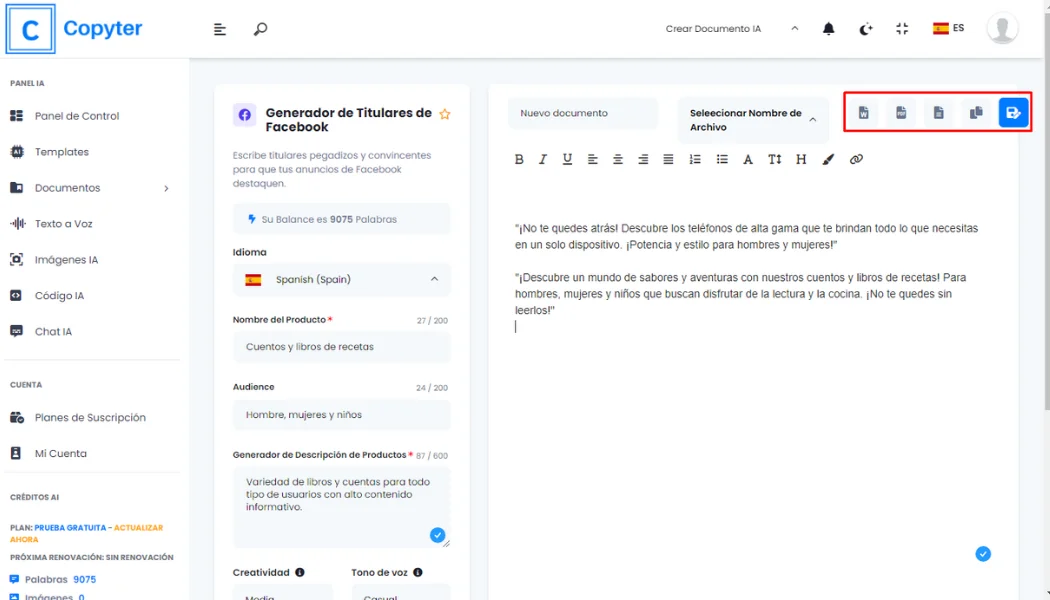Expand Seleccionar Nombre de Archivo dropdown

tap(753, 120)
